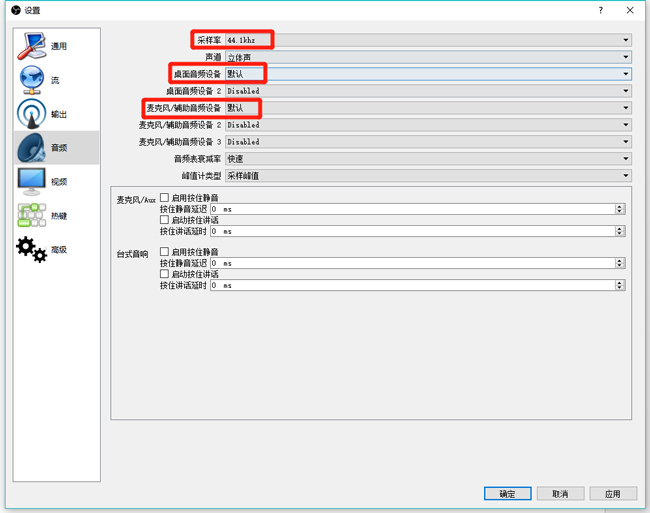Adjust 麦克风/Aux 按住静音延迟 spinner arrows
The width and height of the screenshot is (650, 513).
pos(620,209)
